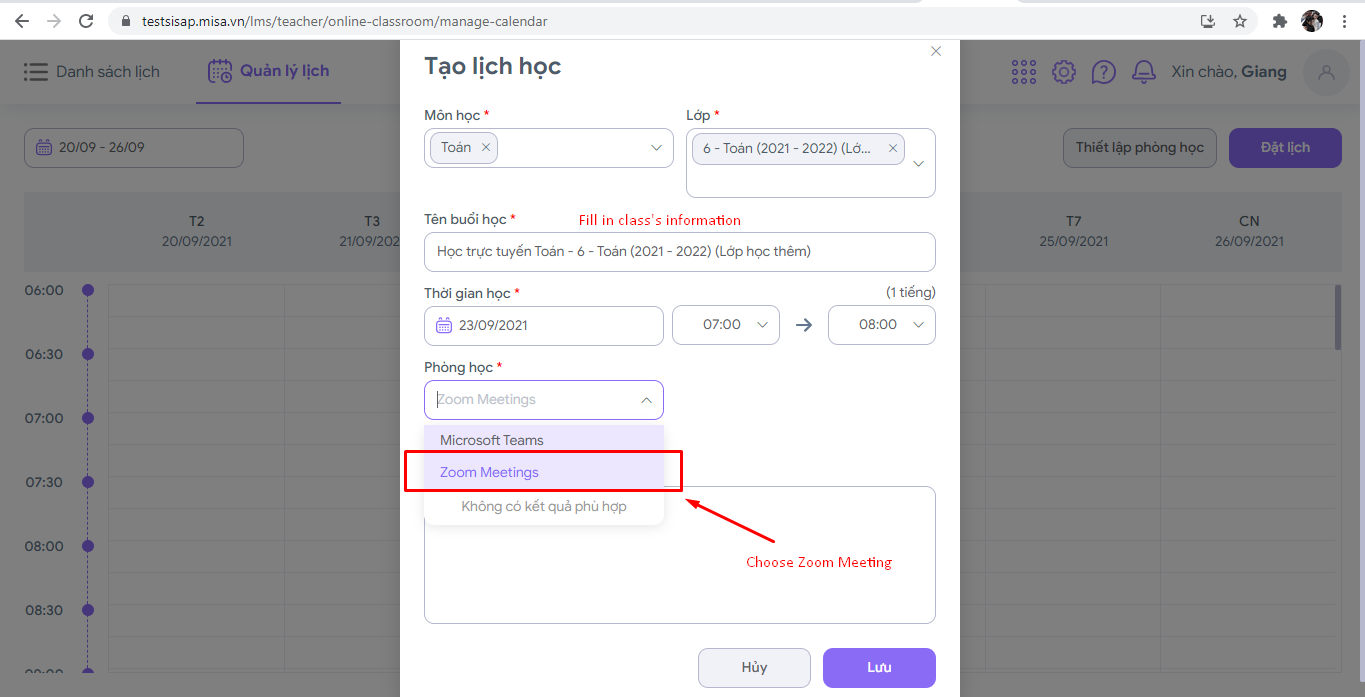This screenshot has height=697, width=1365.
Task: Open the settings gear icon
Action: pyautogui.click(x=1064, y=72)
